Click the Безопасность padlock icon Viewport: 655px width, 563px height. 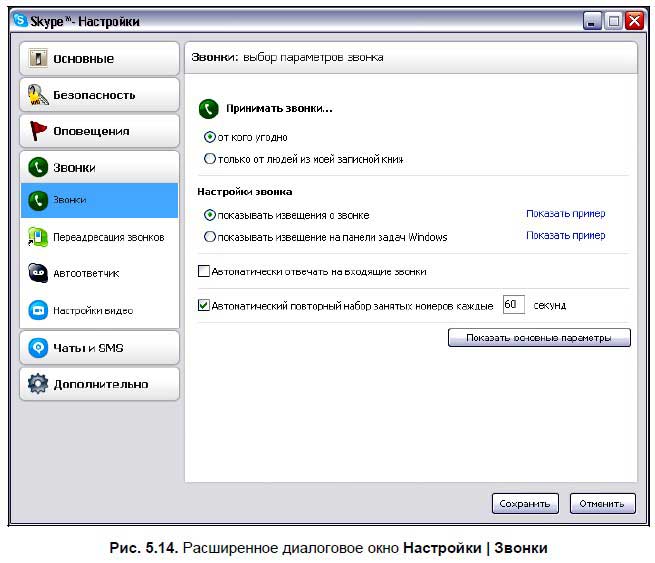point(39,95)
